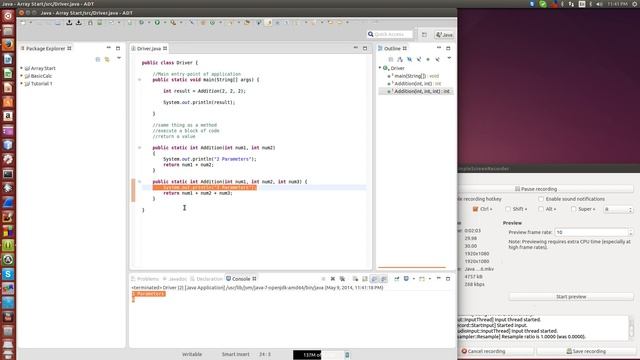
Task: Open the hotkey letter dropdown in recorder
Action: click(618, 209)
